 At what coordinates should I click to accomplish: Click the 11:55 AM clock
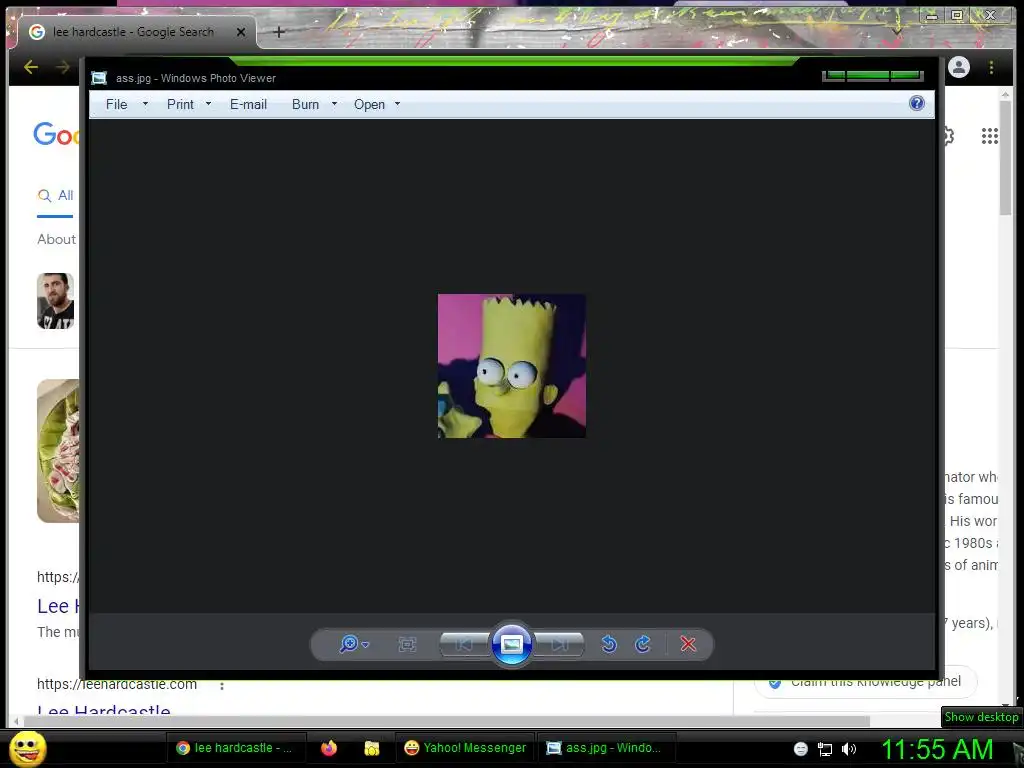(x=937, y=750)
